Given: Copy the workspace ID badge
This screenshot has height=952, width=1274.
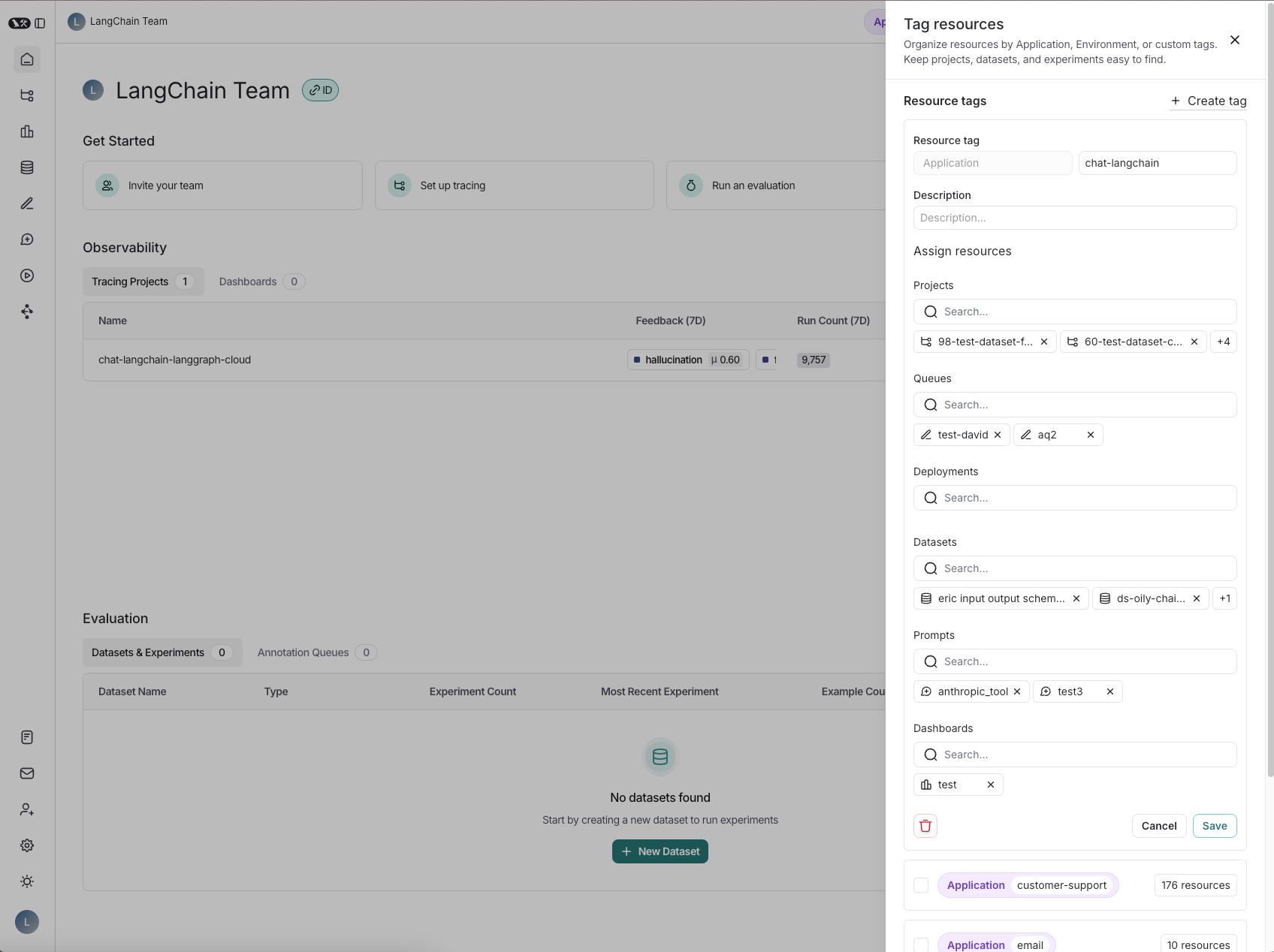Looking at the screenshot, I should pyautogui.click(x=320, y=90).
